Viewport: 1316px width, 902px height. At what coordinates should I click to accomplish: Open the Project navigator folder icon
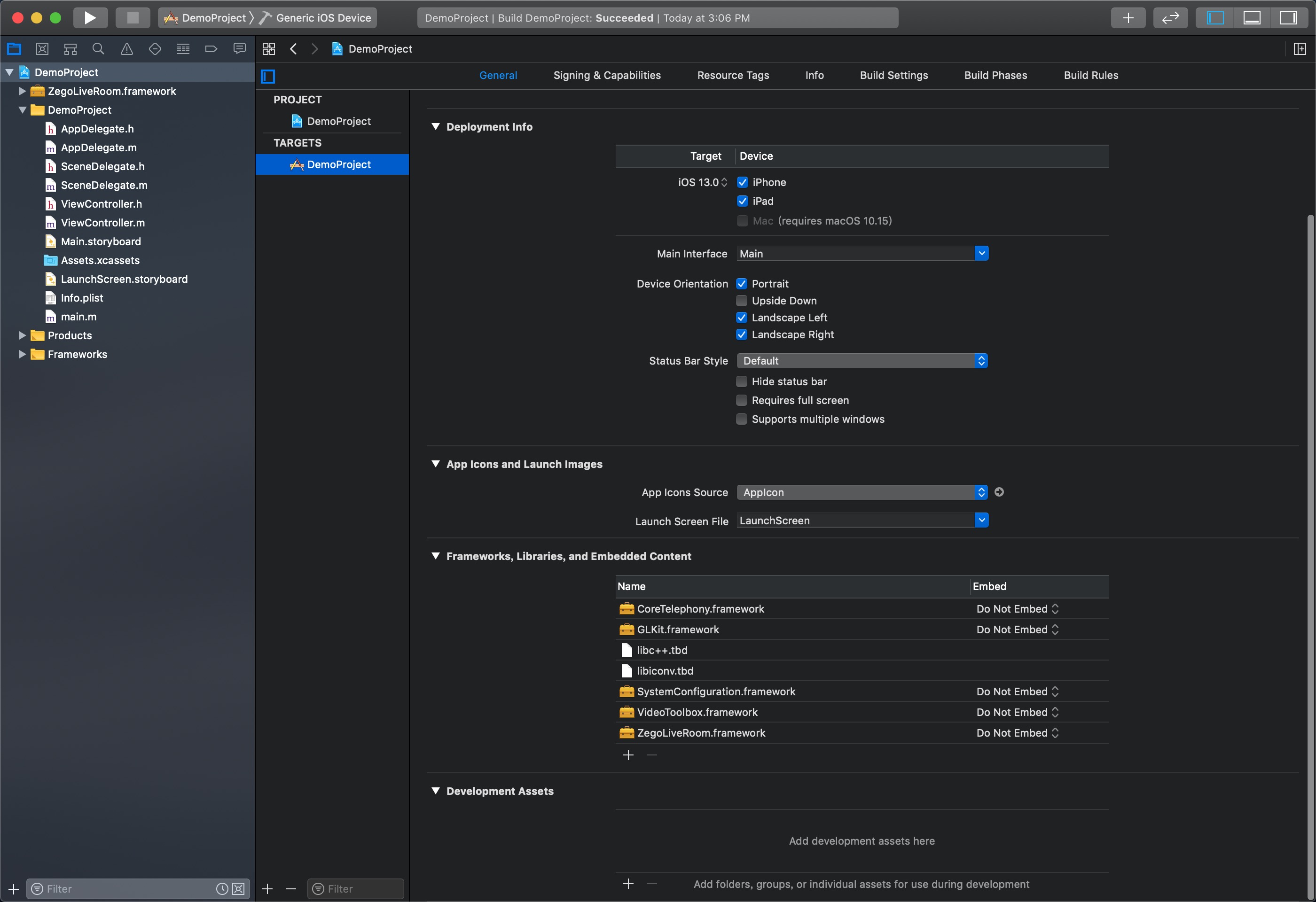14,49
